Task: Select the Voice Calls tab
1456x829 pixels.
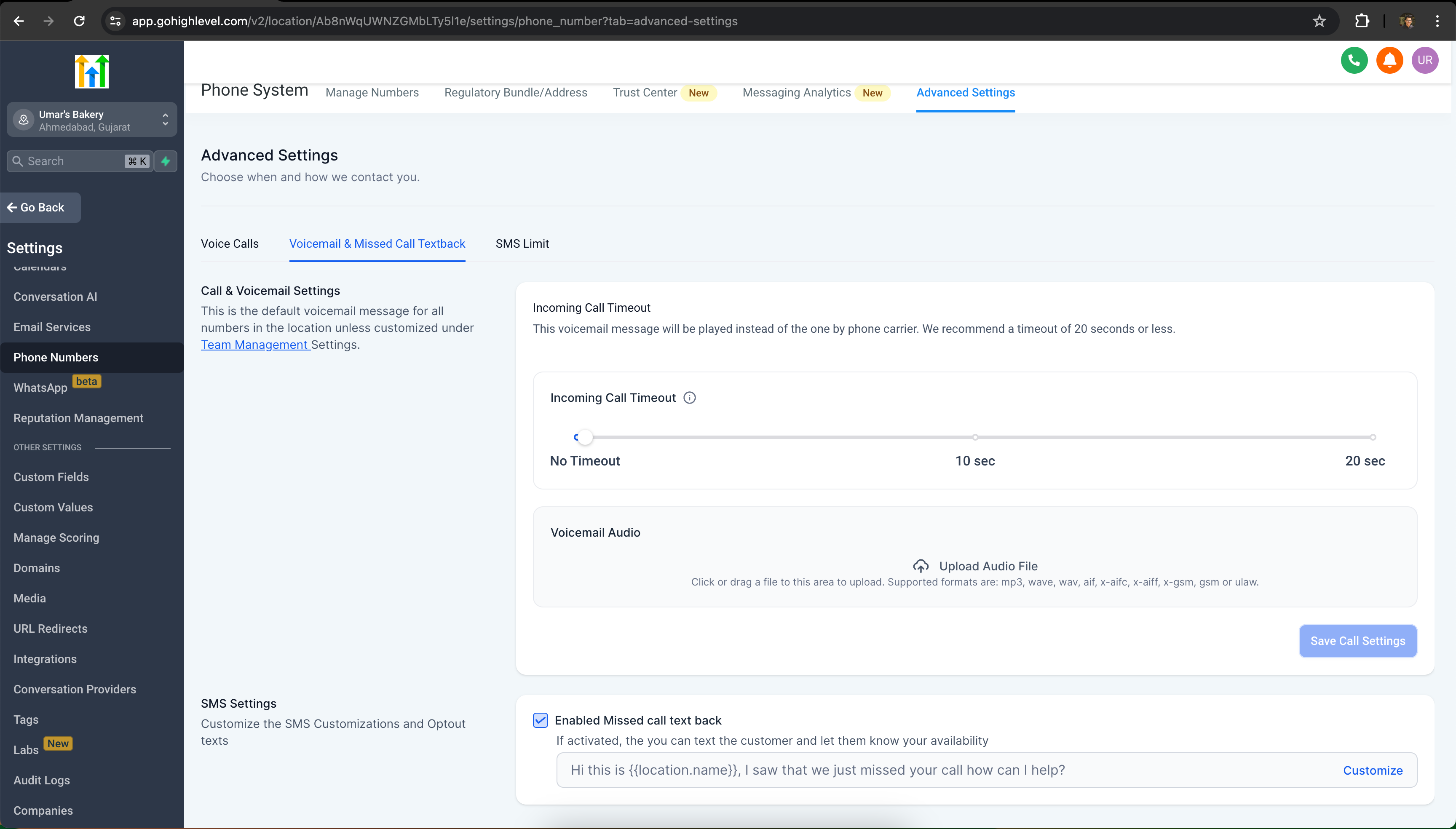Action: coord(230,243)
